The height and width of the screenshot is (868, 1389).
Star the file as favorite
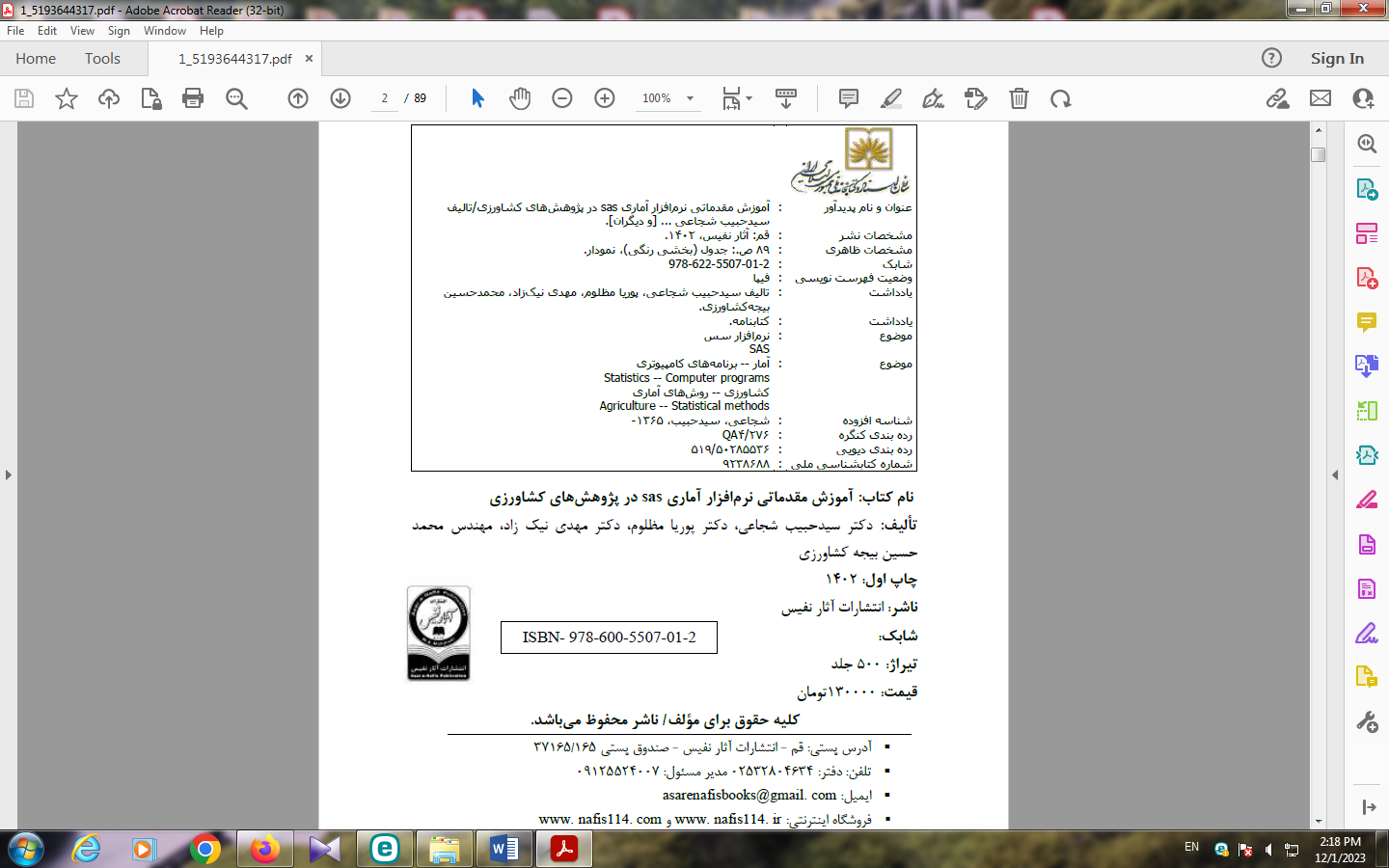(67, 98)
